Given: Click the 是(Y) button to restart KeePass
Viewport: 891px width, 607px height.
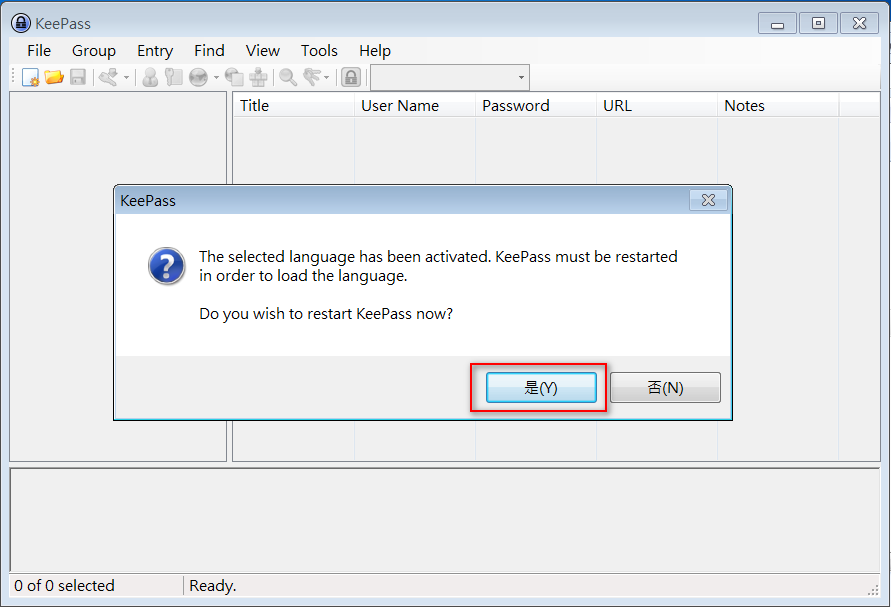Looking at the screenshot, I should [541, 388].
